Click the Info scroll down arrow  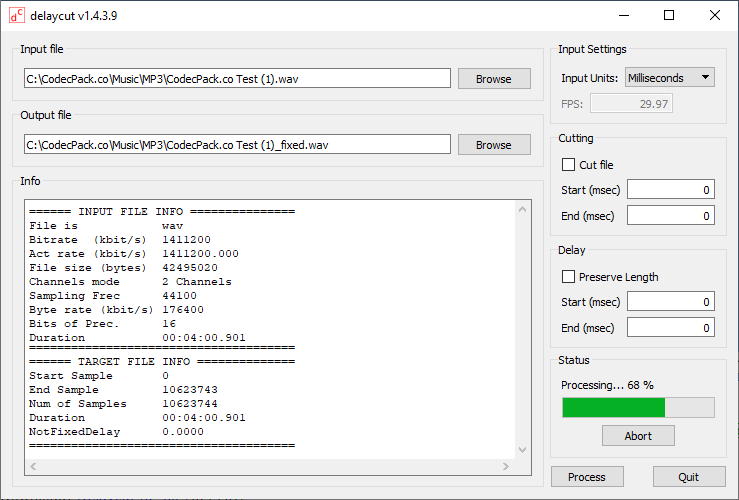[522, 450]
